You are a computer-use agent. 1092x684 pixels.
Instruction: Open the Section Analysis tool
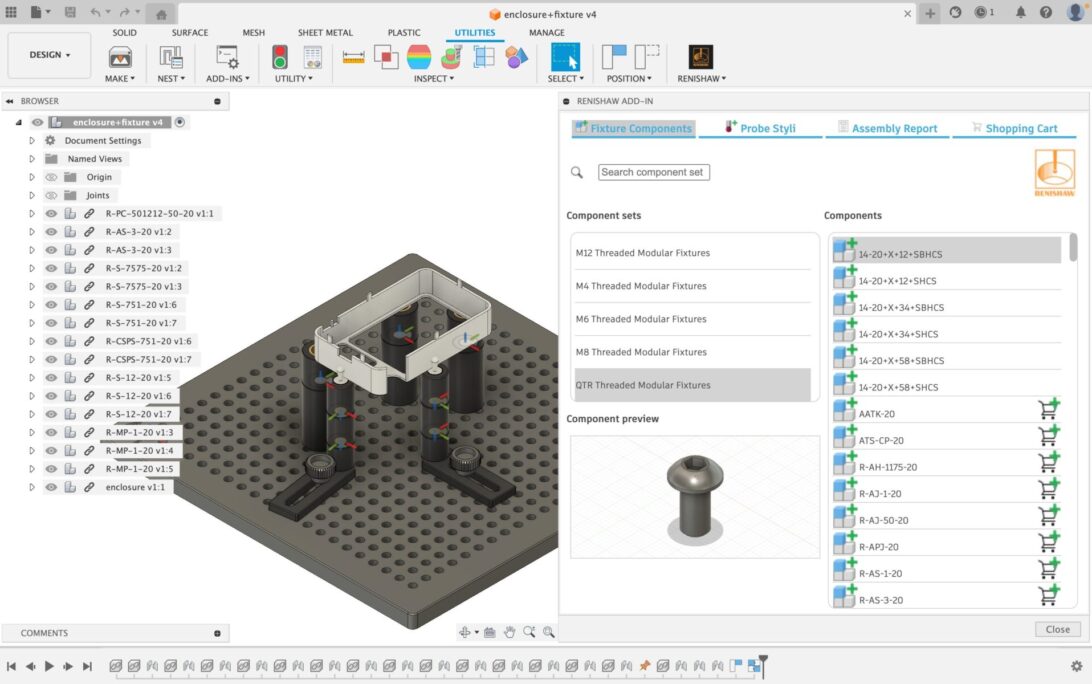(484, 58)
